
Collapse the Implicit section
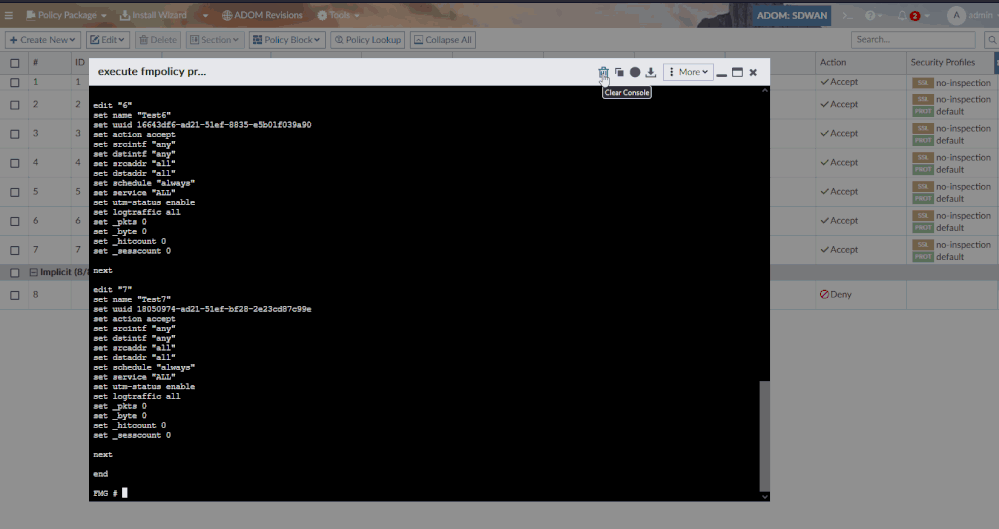(34, 272)
